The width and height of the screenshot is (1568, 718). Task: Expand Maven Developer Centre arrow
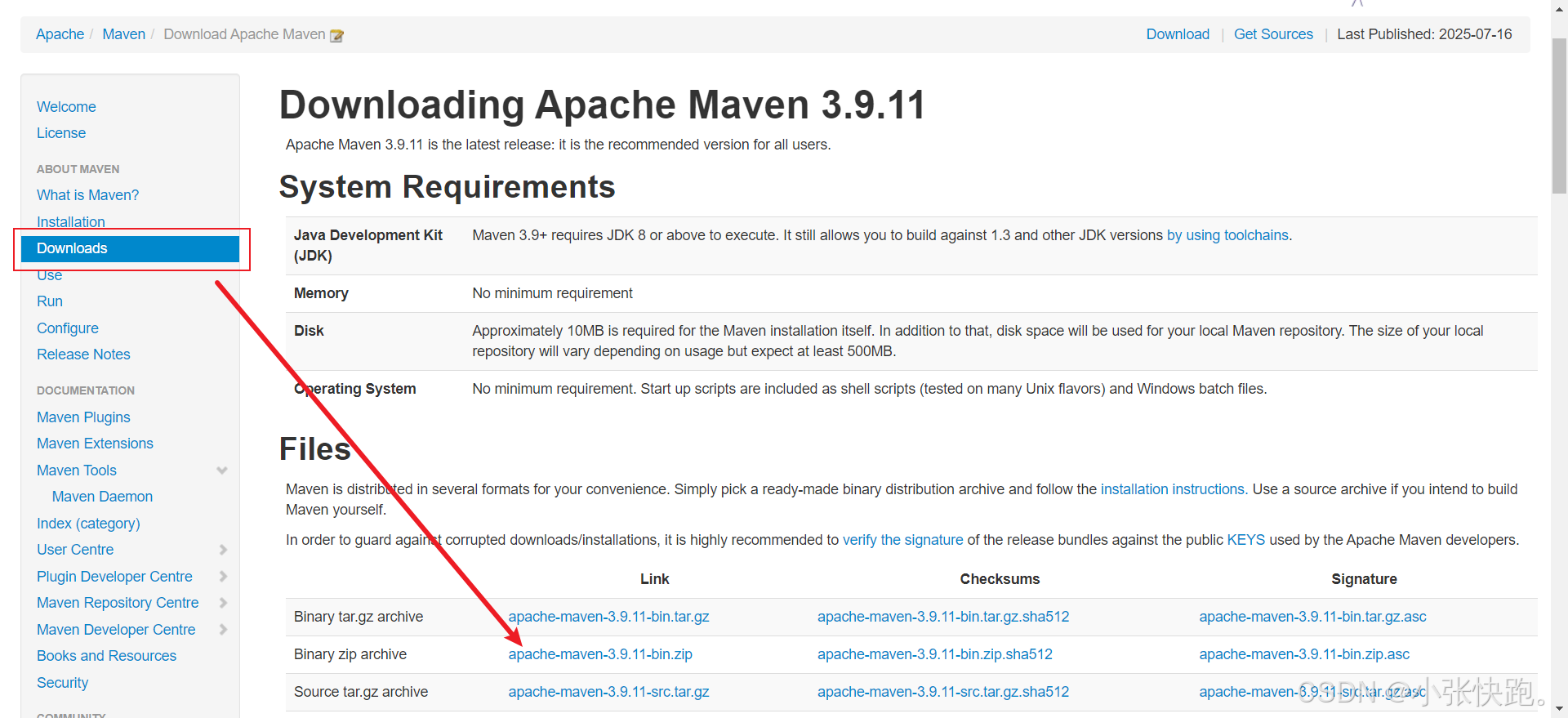click(223, 630)
